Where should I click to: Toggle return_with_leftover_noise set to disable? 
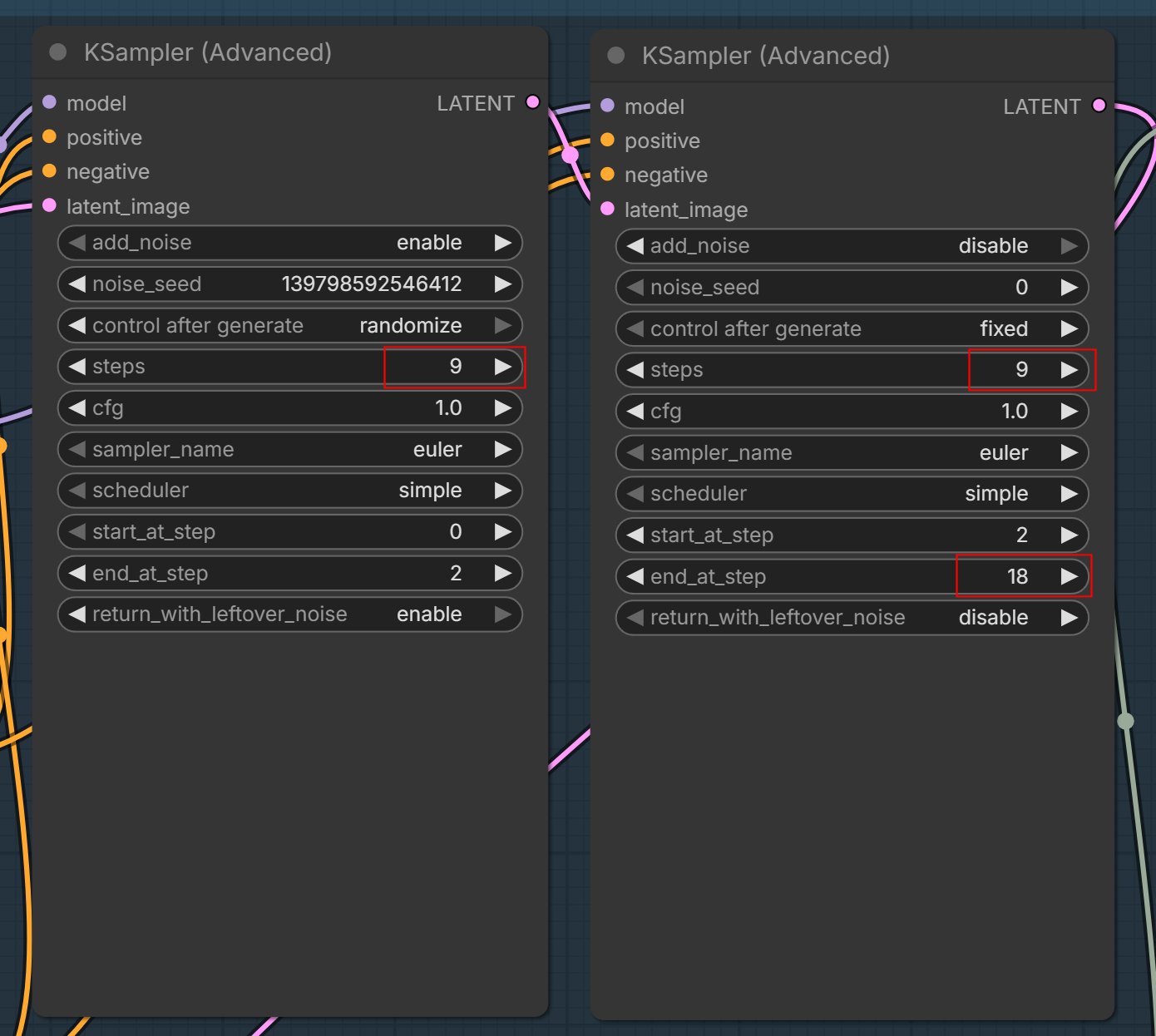(x=852, y=618)
